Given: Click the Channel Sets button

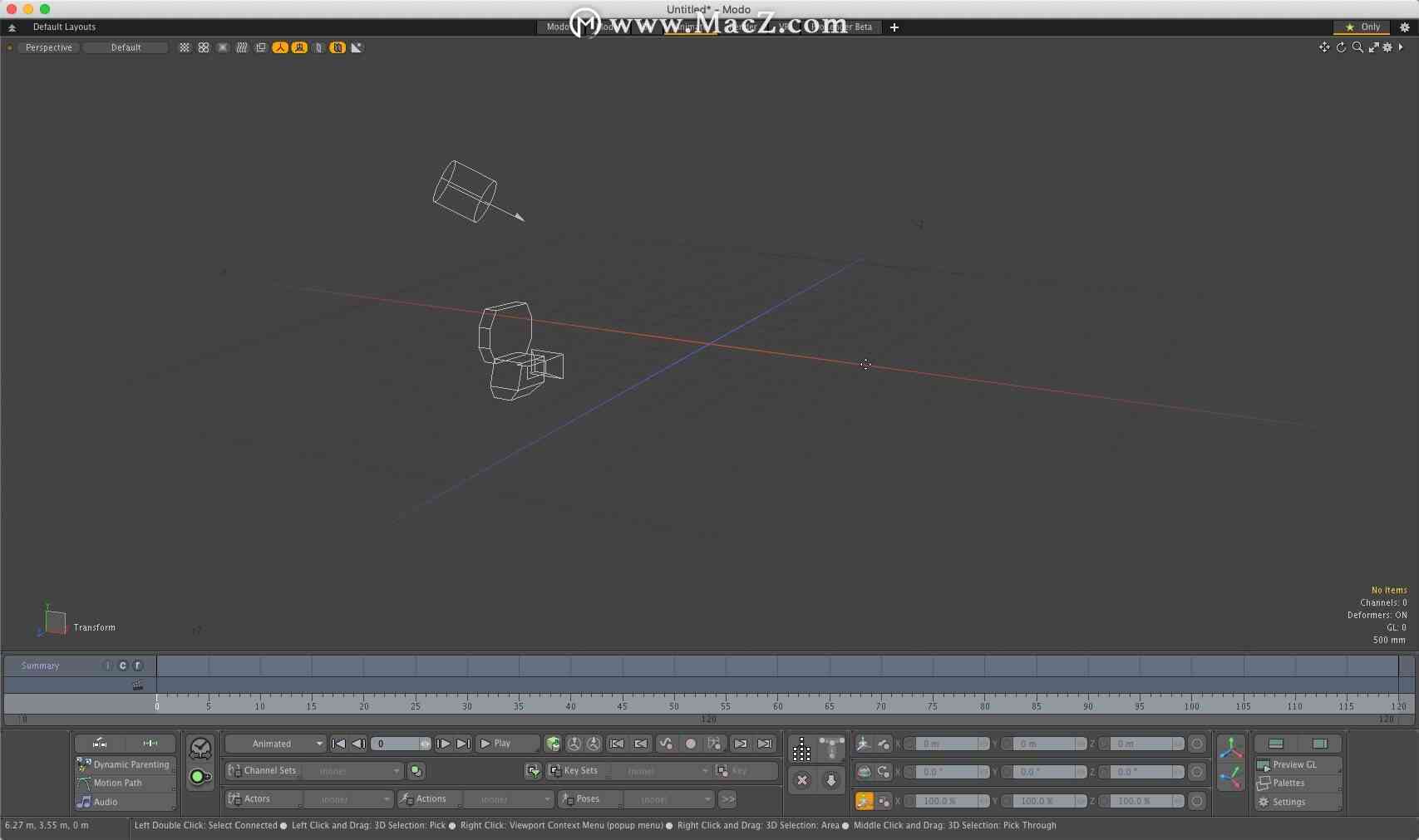Looking at the screenshot, I should 263,771.
